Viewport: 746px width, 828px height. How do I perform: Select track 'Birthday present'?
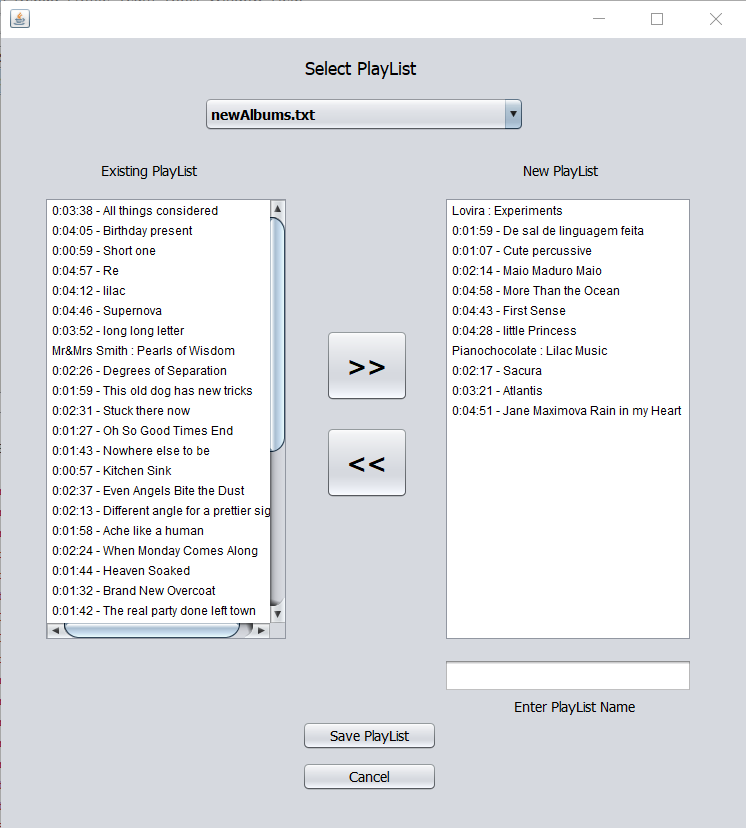pyautogui.click(x=158, y=231)
